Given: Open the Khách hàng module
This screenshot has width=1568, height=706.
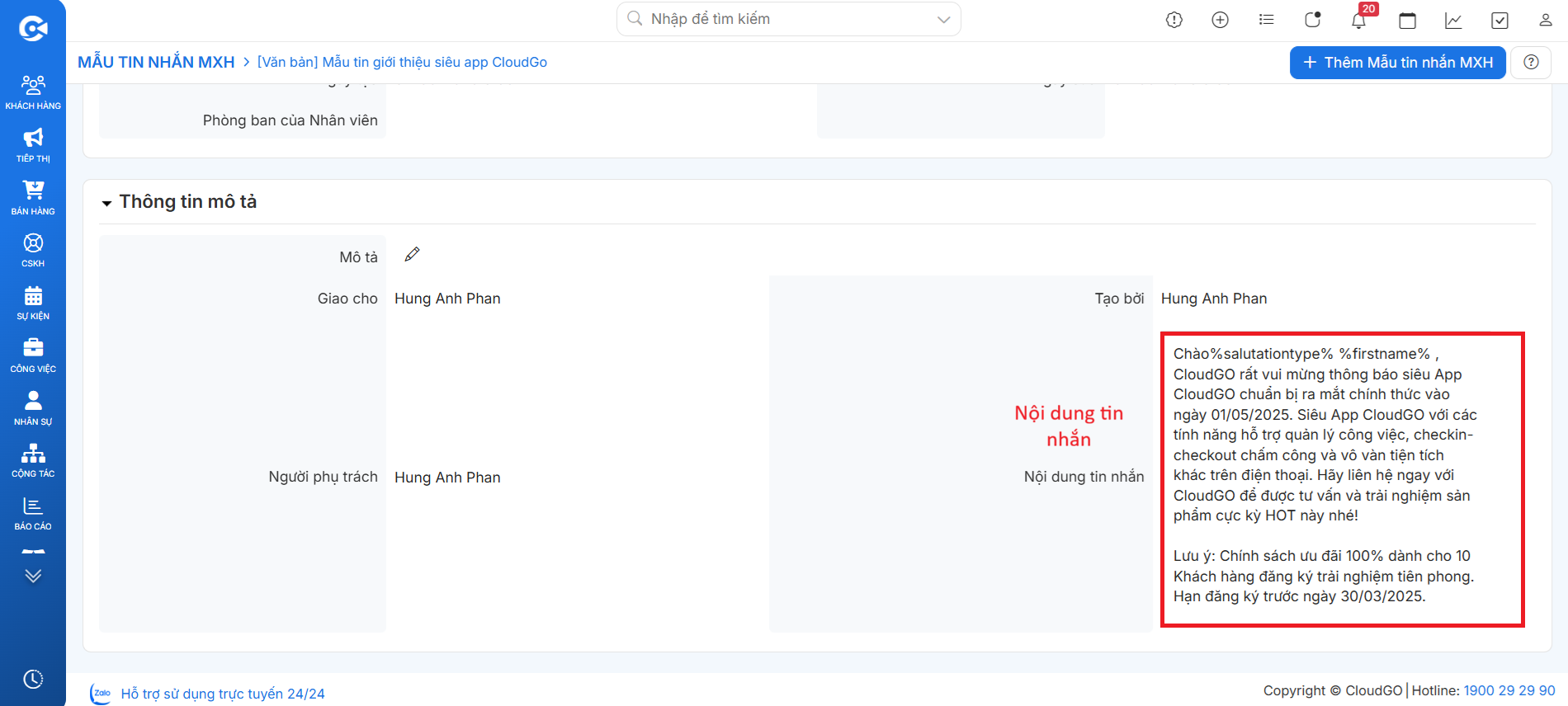Looking at the screenshot, I should [33, 92].
